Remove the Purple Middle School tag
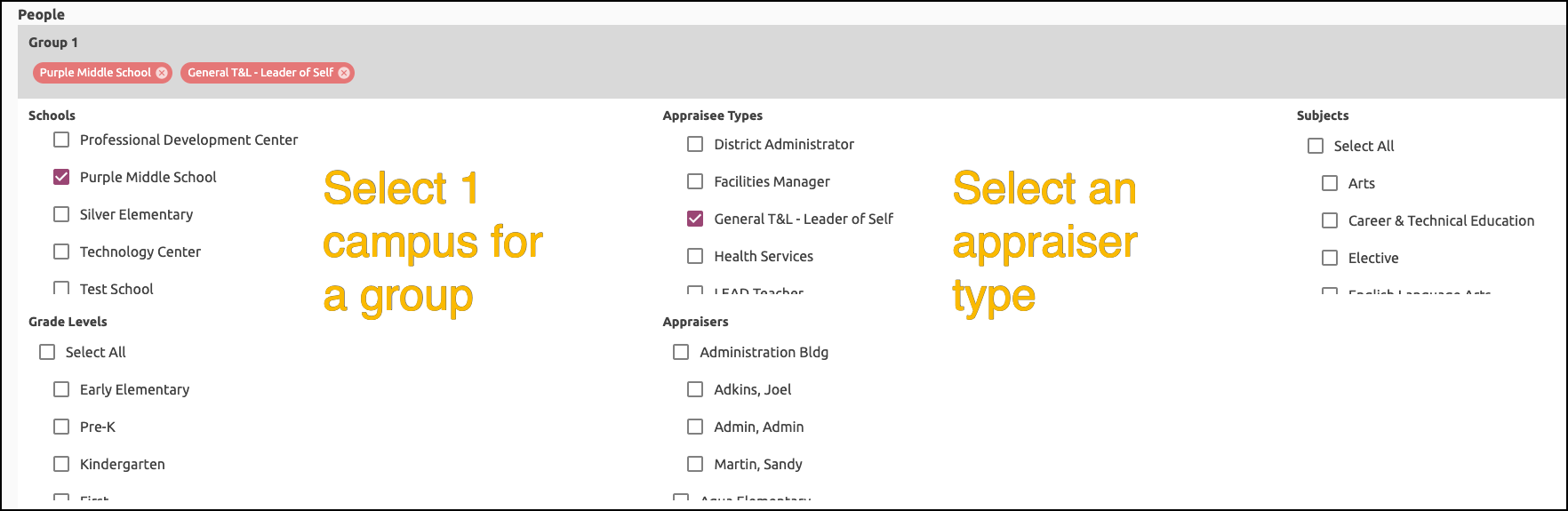 coord(162,73)
